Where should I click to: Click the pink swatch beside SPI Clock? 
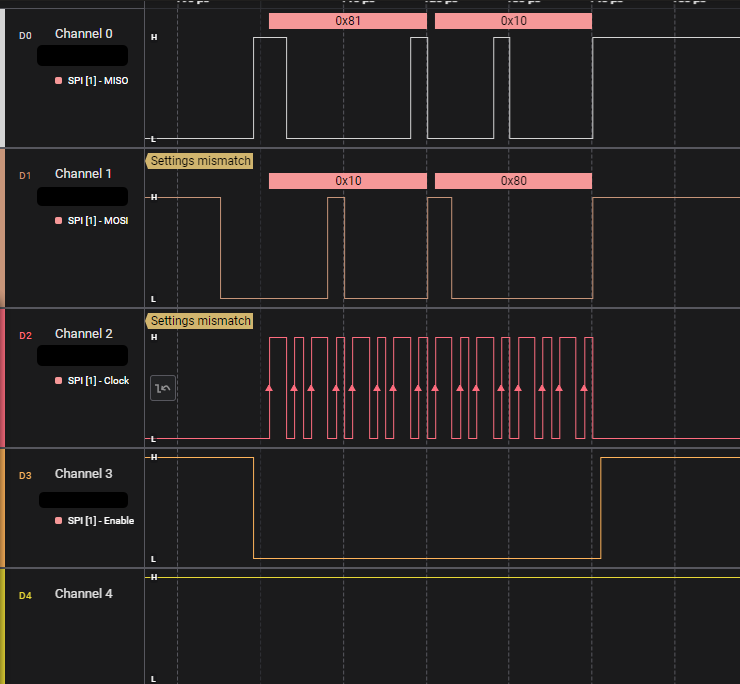pos(59,380)
